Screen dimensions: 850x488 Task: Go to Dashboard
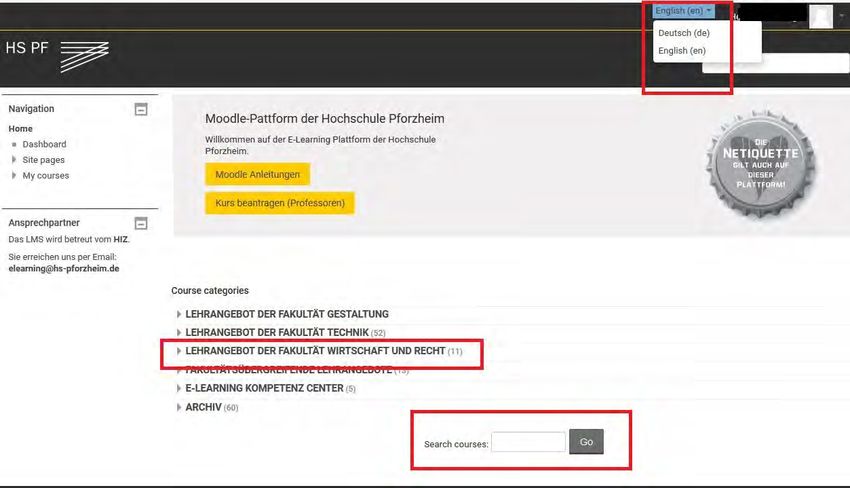(x=44, y=144)
